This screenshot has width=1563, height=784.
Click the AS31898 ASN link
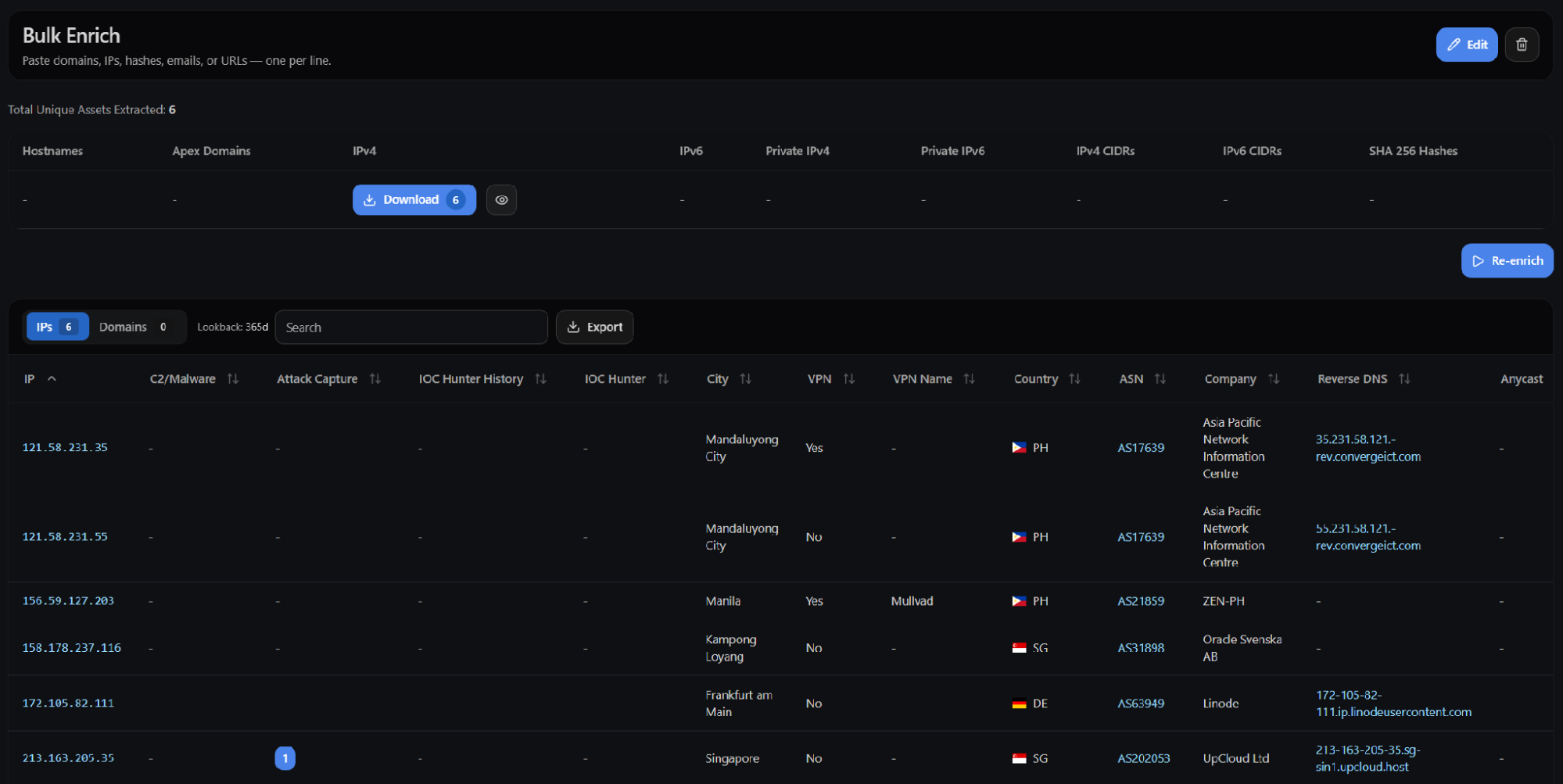(x=1141, y=648)
